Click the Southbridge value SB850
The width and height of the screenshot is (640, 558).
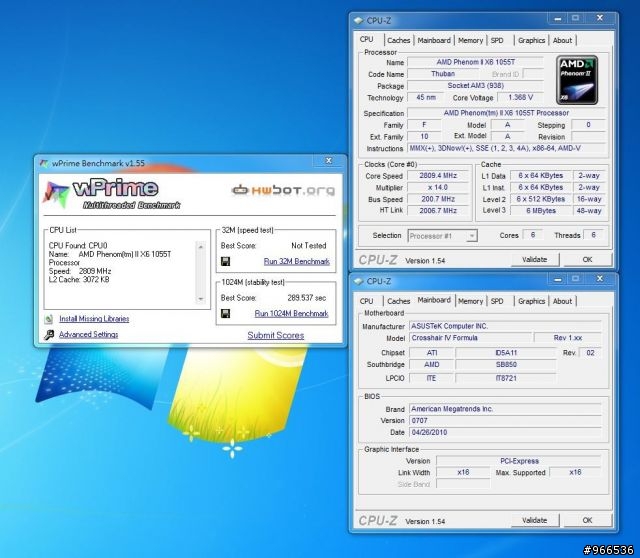coord(506,365)
